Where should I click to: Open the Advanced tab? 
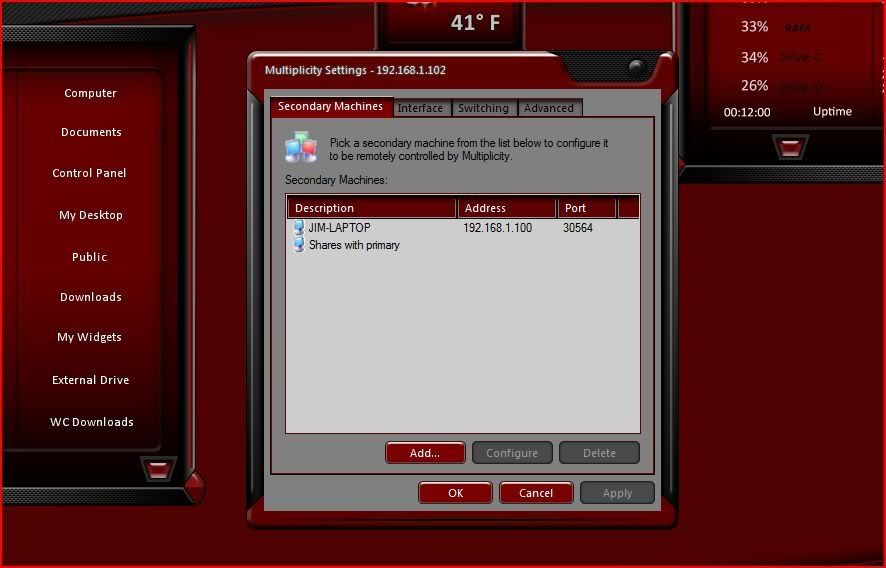549,108
